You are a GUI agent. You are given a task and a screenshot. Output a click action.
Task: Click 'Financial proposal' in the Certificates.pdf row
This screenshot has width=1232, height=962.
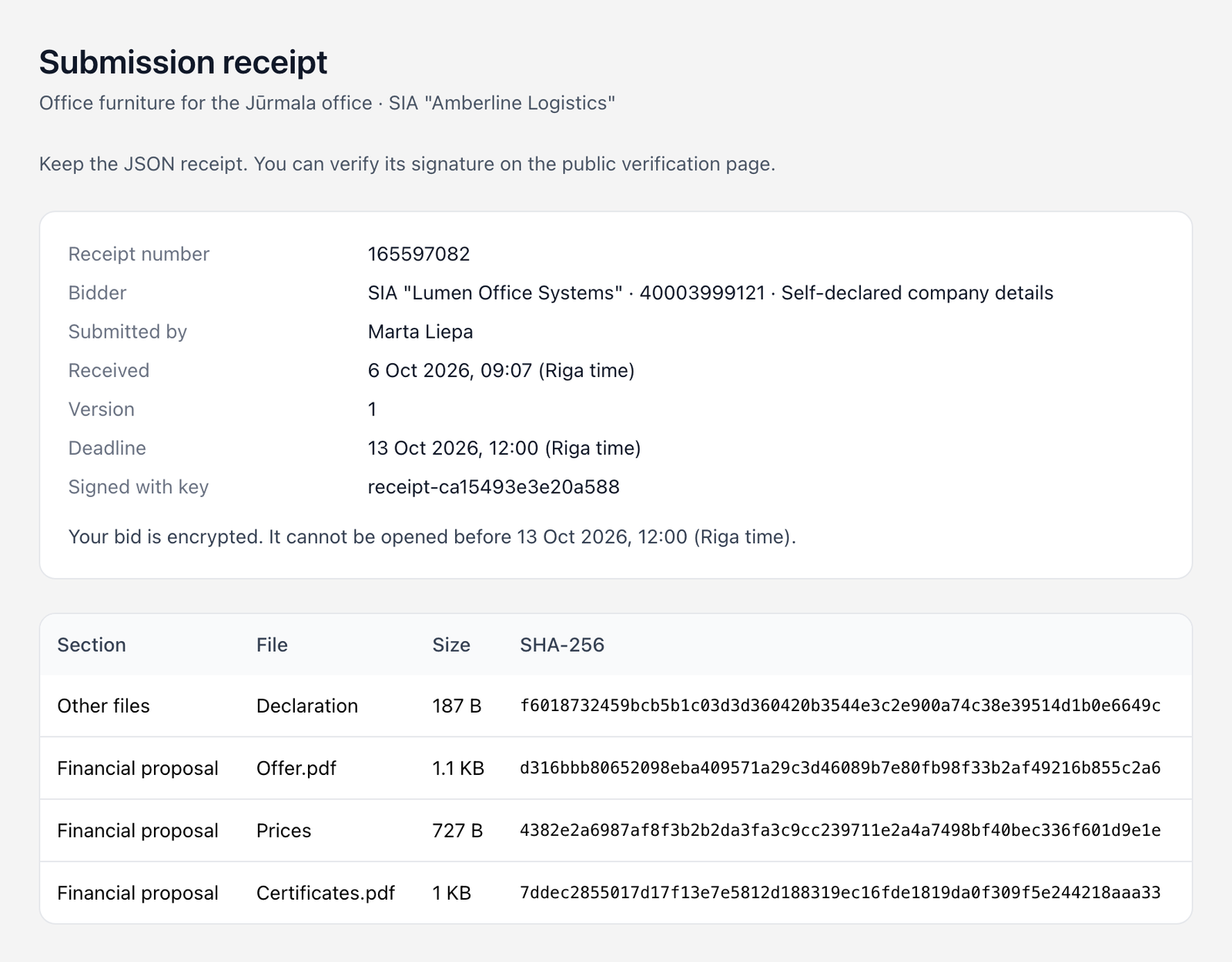[138, 894]
